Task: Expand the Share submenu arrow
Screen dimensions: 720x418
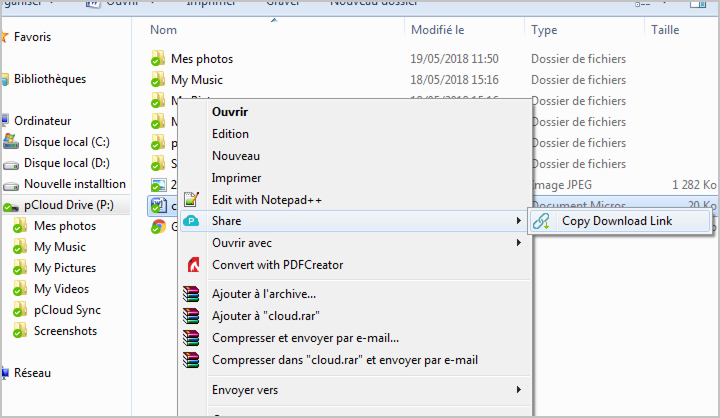Action: [518, 221]
